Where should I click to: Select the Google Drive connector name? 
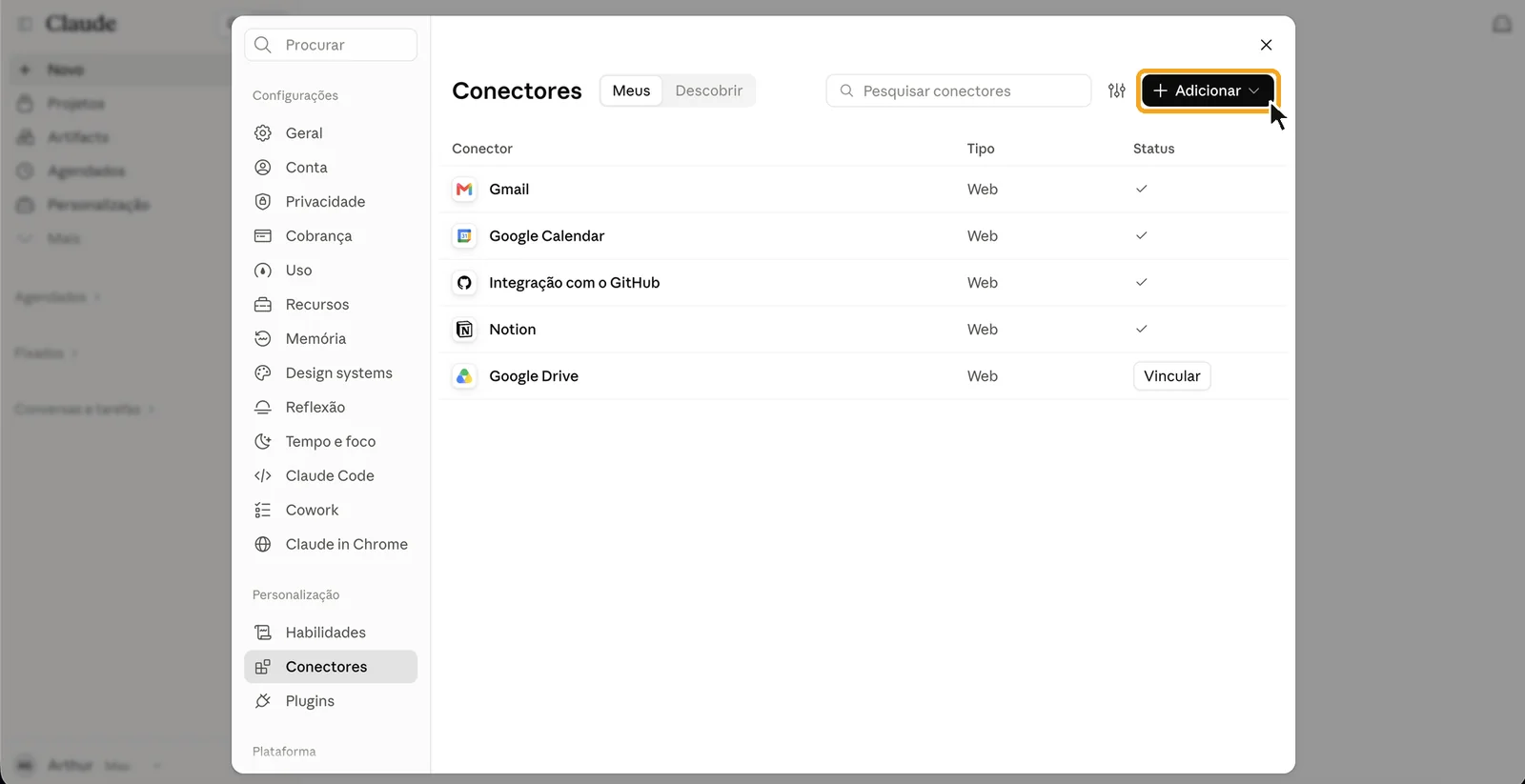coord(534,376)
